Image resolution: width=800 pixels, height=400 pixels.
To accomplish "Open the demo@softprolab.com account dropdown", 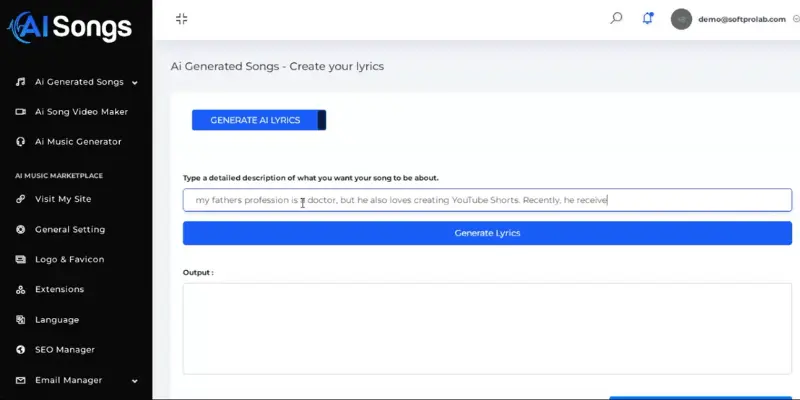I will tap(735, 19).
